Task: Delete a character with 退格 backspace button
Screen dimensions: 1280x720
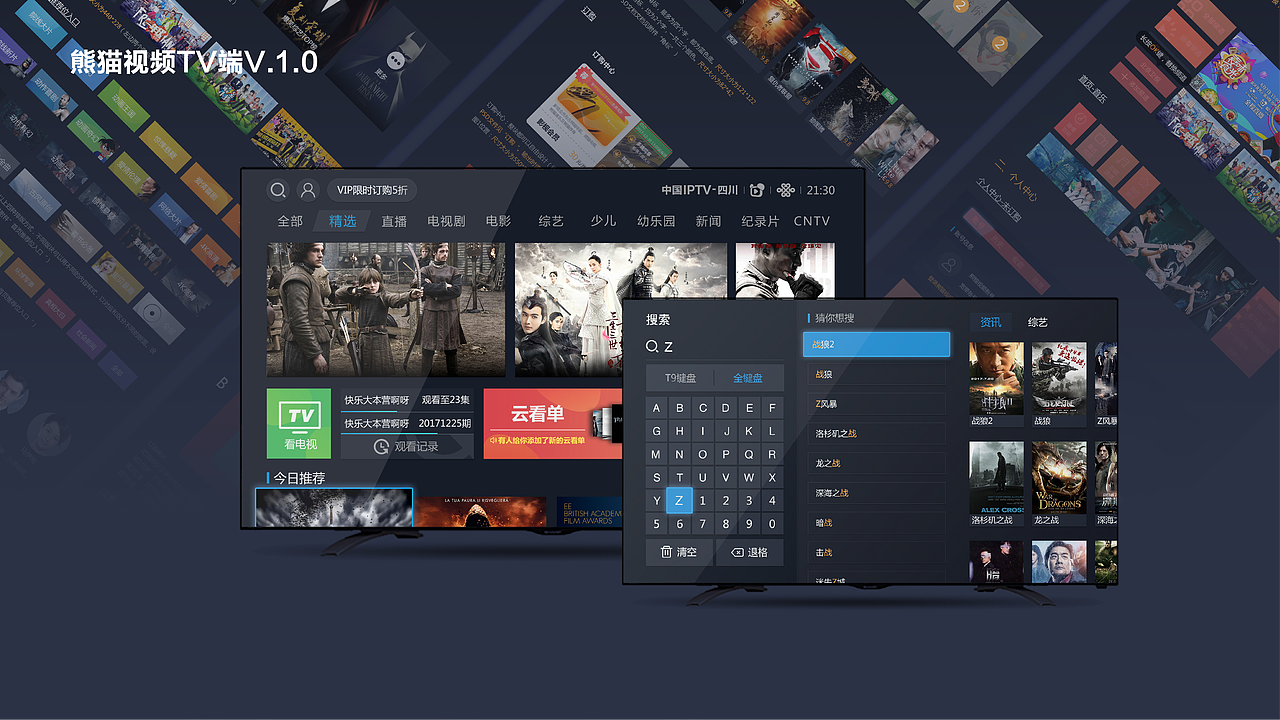Action: [x=750, y=552]
